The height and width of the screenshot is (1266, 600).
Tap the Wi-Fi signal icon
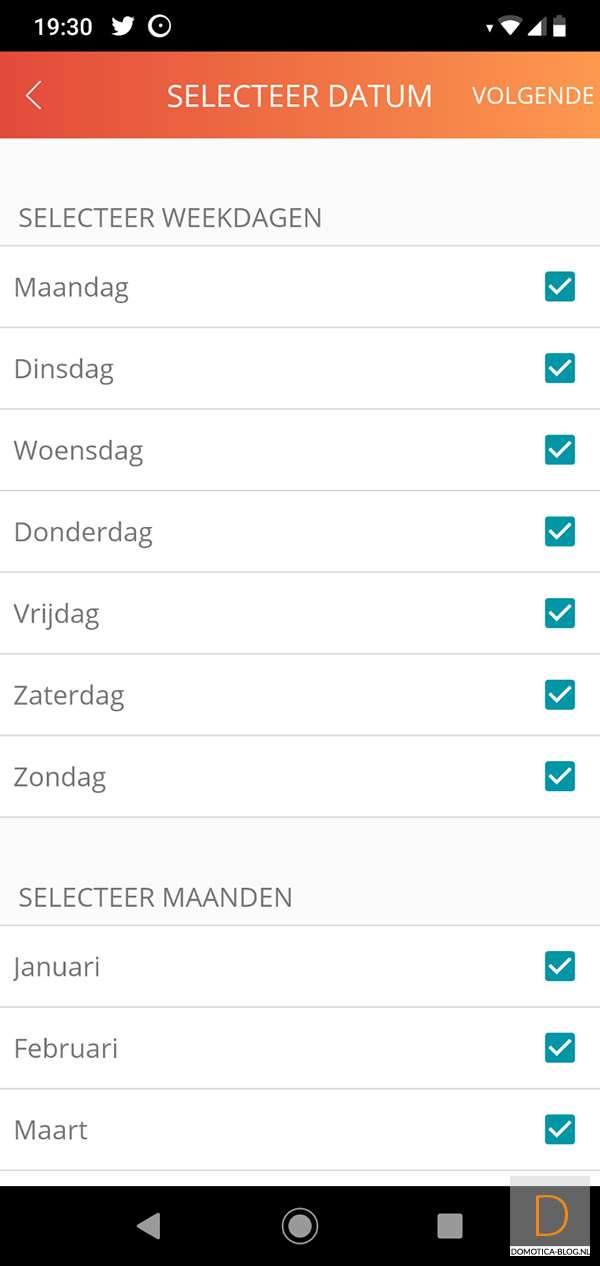(x=510, y=26)
